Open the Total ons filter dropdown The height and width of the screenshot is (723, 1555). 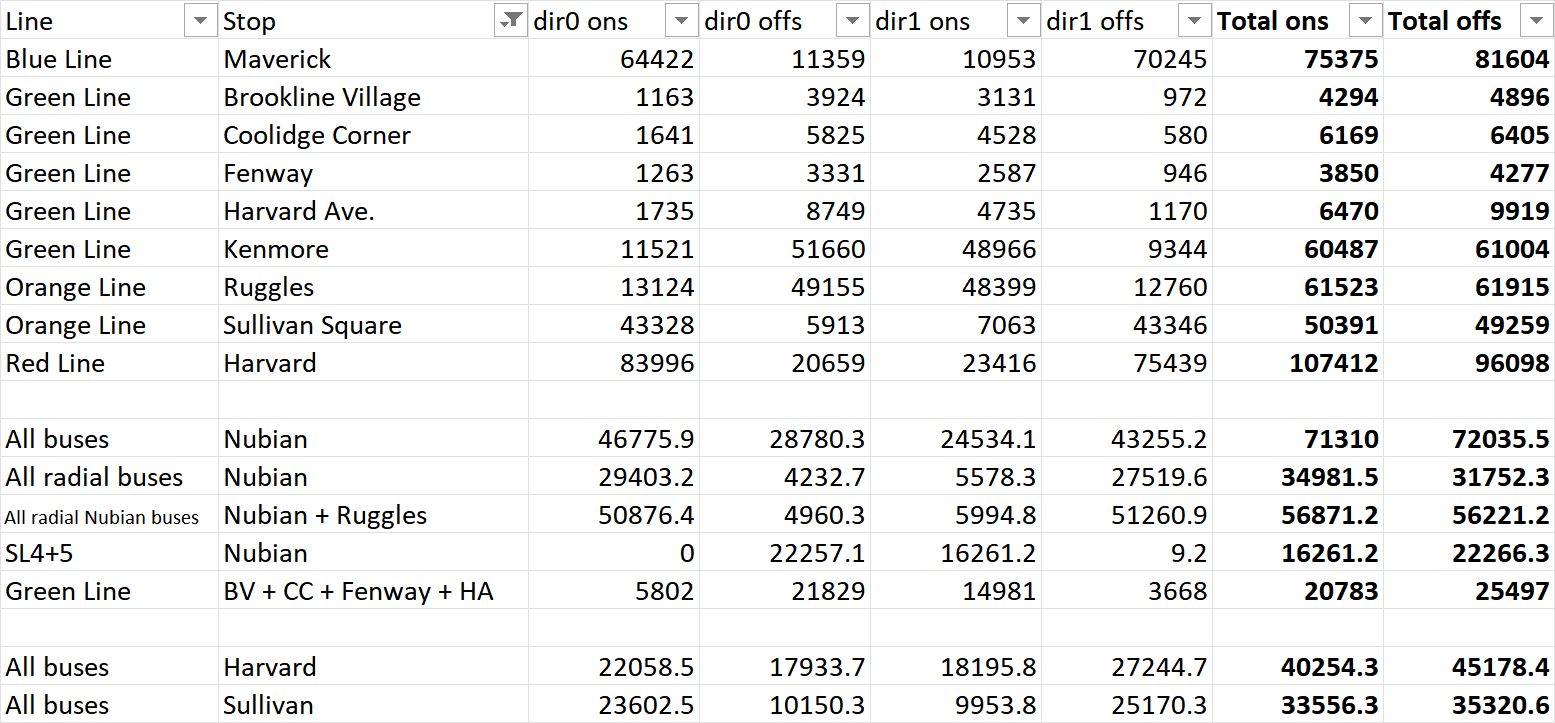1366,21
